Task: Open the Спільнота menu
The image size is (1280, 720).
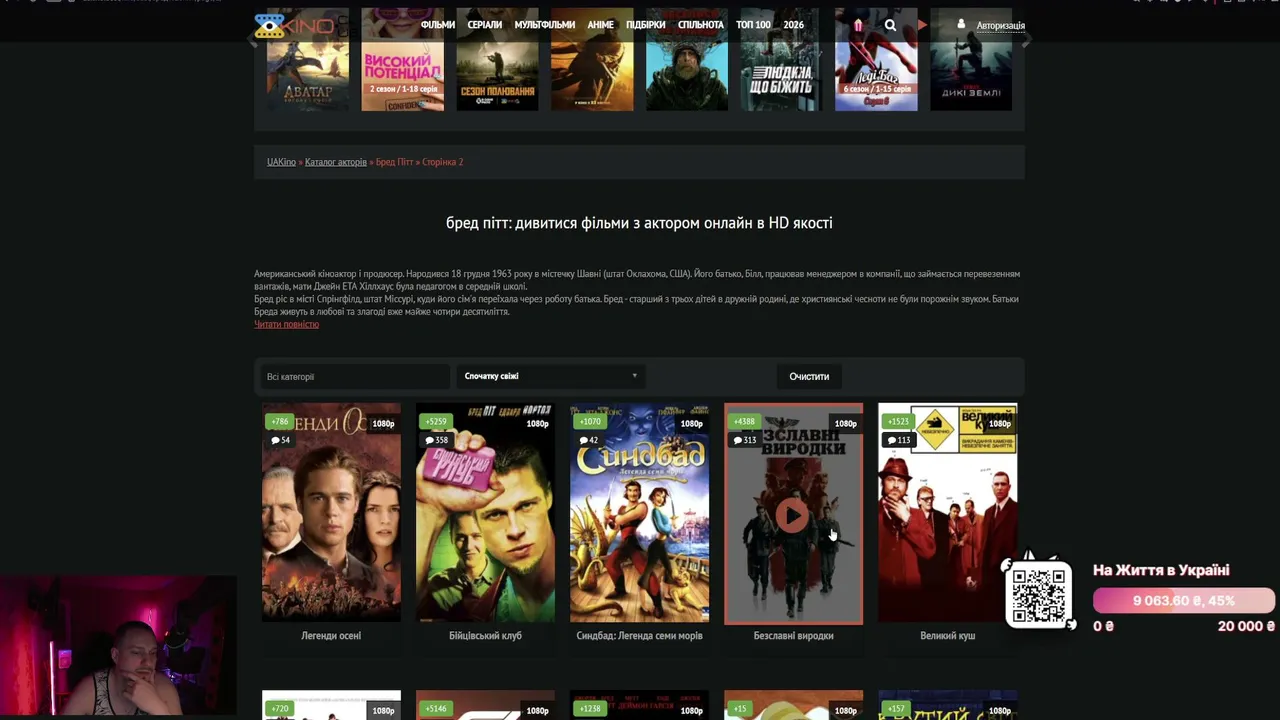Action: (x=700, y=25)
